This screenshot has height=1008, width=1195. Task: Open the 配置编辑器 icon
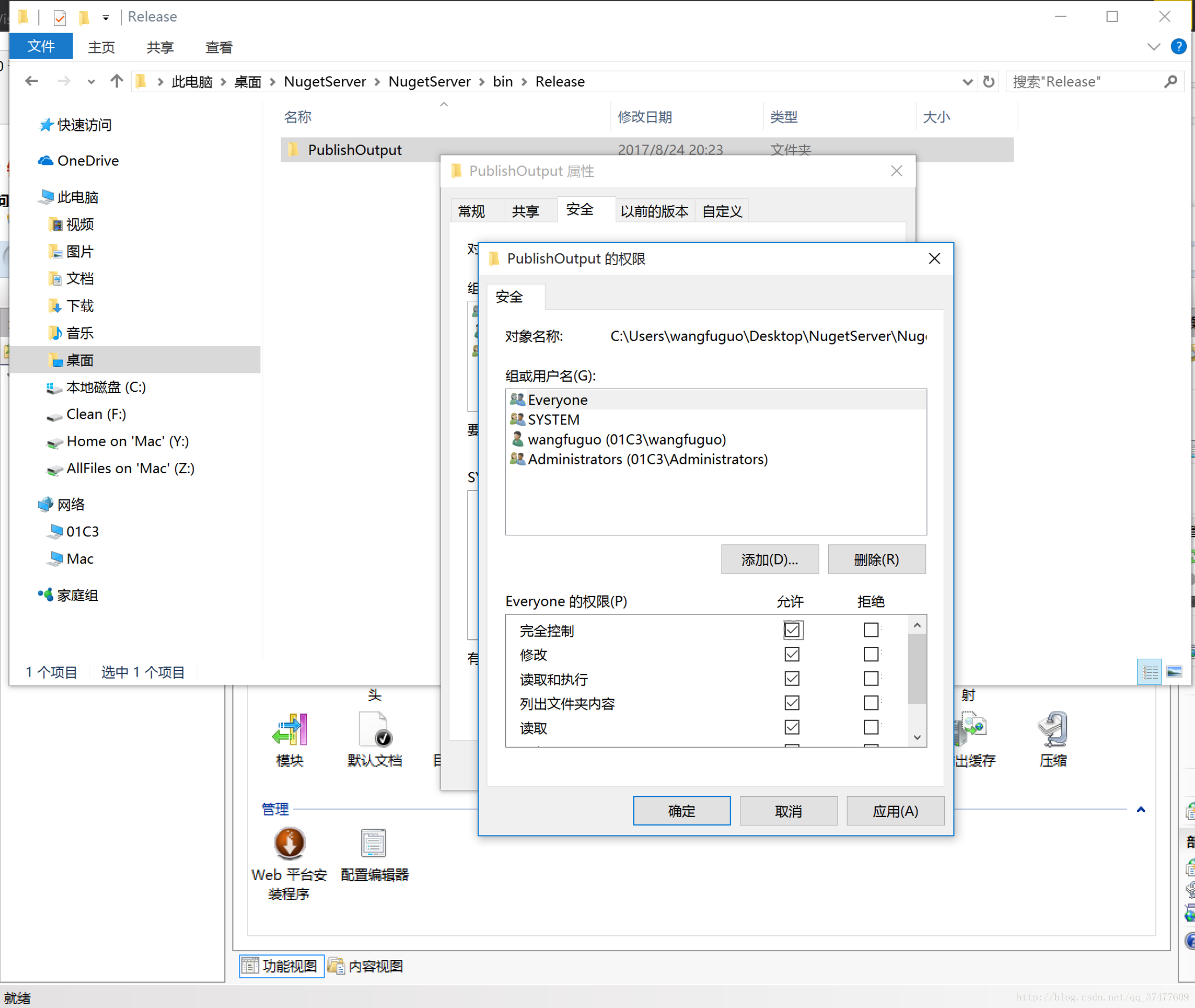tap(374, 854)
